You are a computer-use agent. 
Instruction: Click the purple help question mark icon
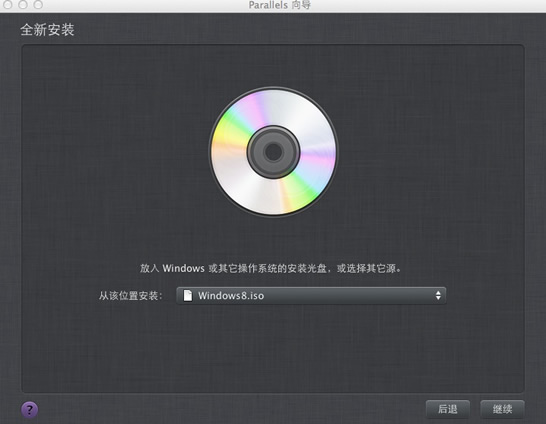point(29,409)
